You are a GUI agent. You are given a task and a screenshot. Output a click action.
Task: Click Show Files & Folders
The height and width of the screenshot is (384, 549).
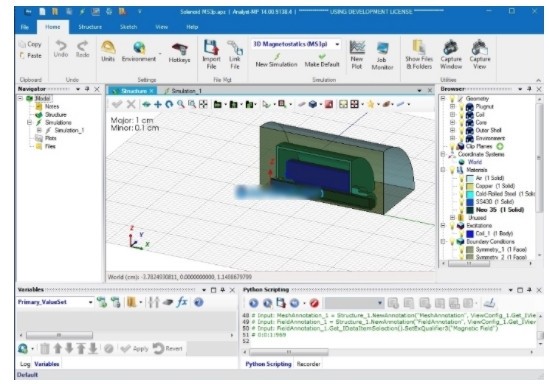point(419,54)
